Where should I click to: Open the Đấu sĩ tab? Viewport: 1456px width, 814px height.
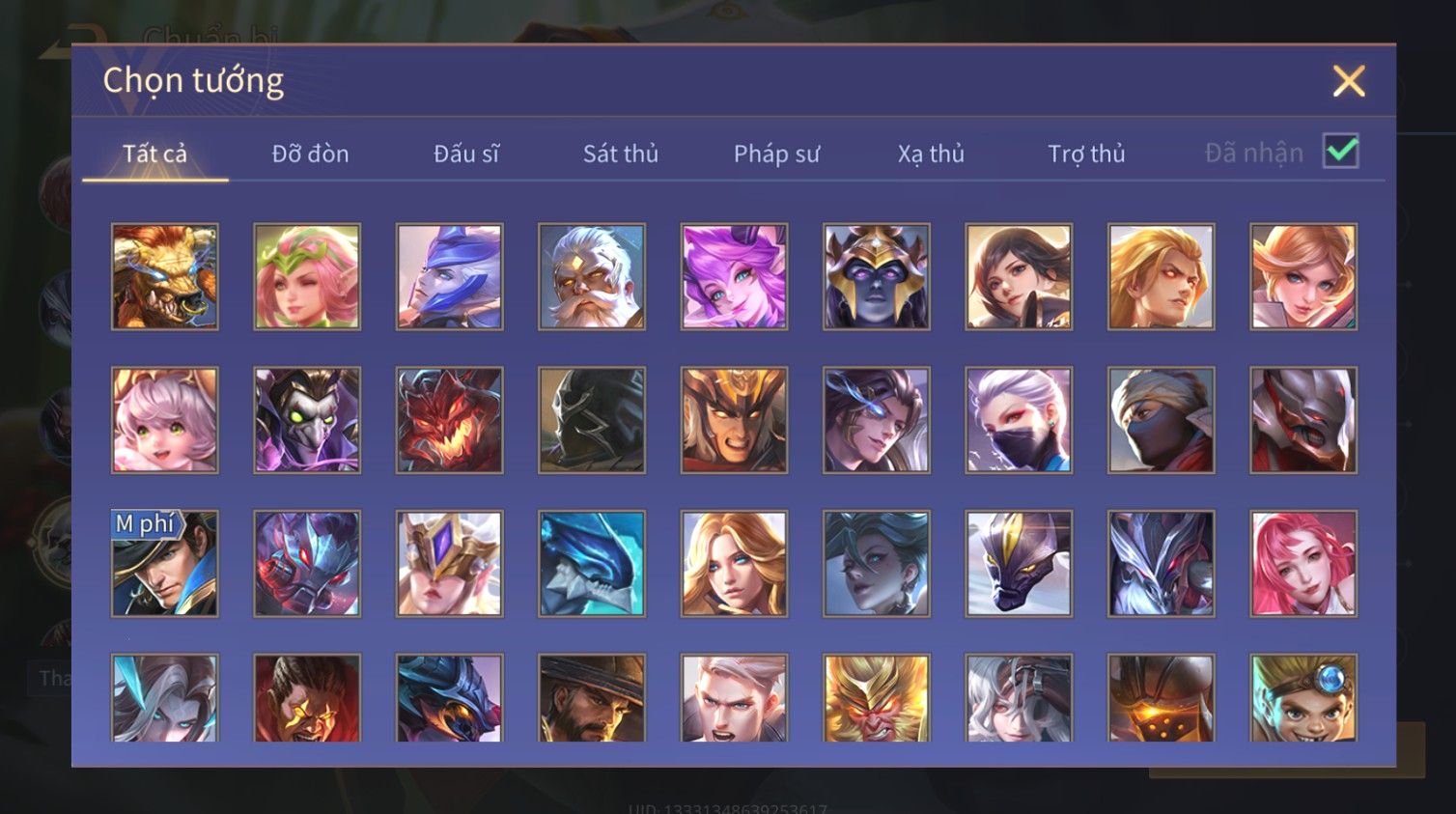466,154
